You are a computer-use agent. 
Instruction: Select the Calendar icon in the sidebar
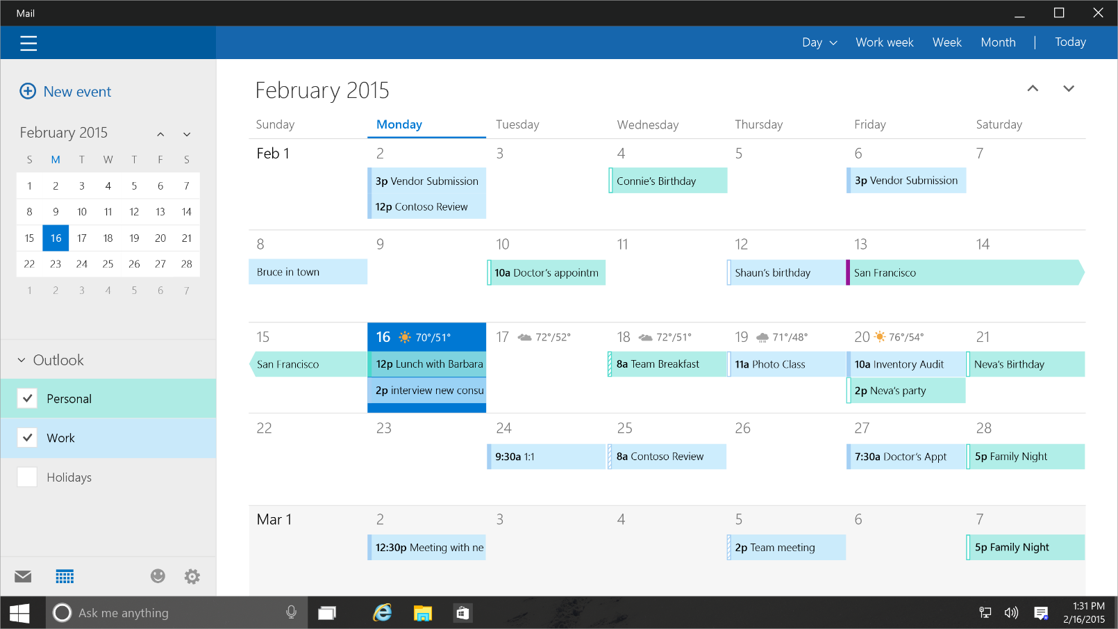pyautogui.click(x=65, y=576)
